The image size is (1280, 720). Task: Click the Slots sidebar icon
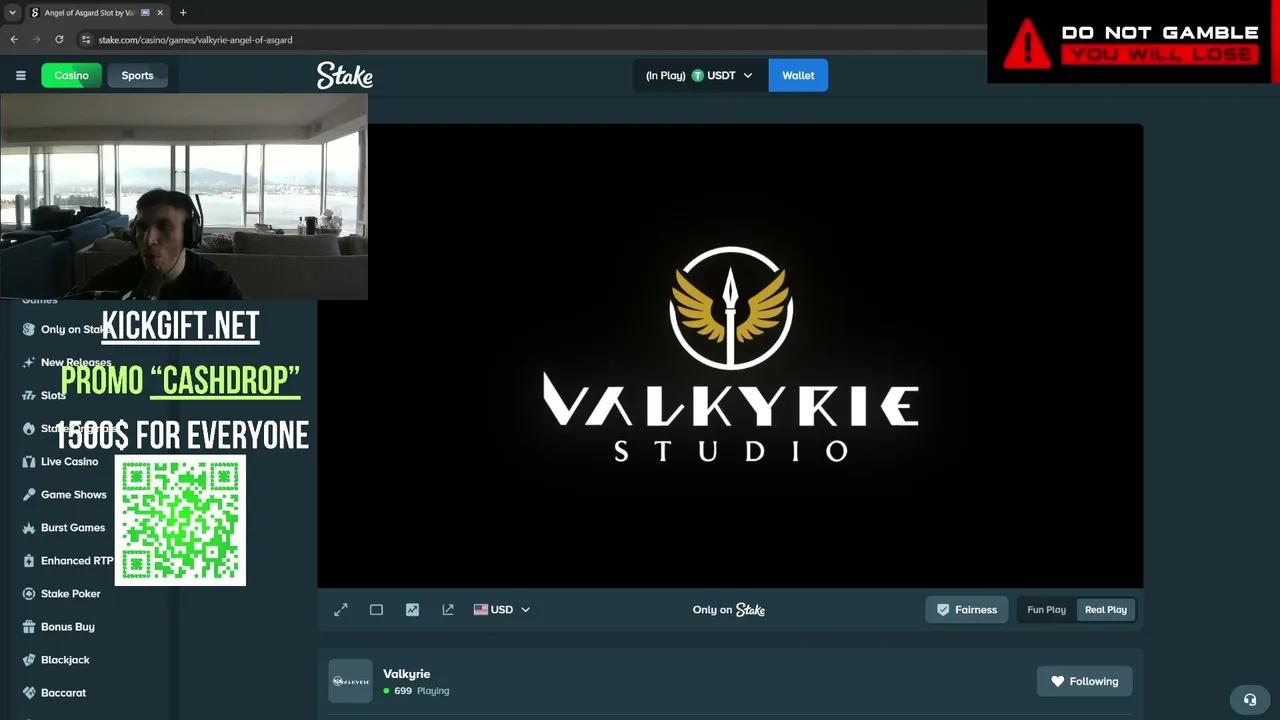29,395
